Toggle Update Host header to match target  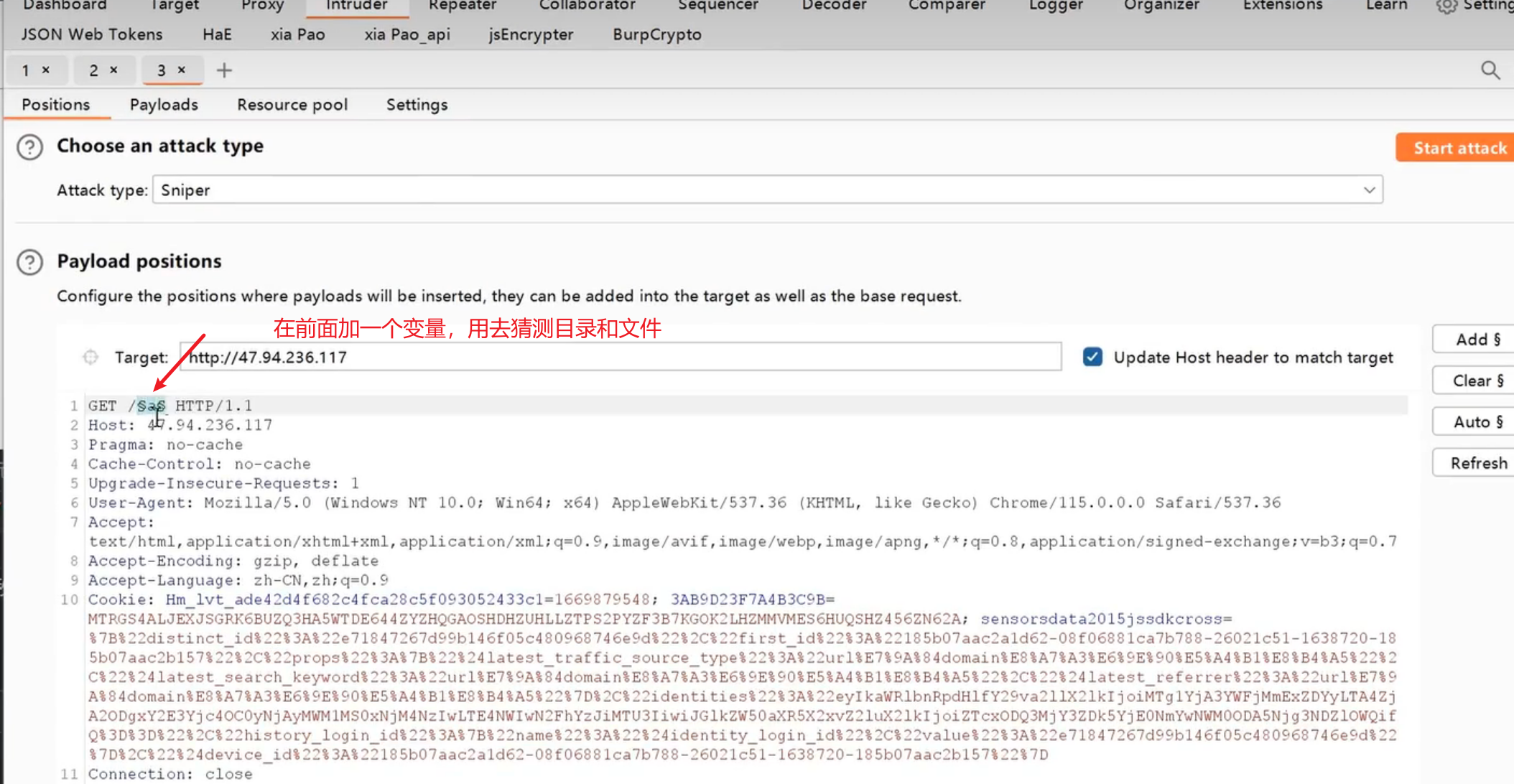[x=1092, y=357]
